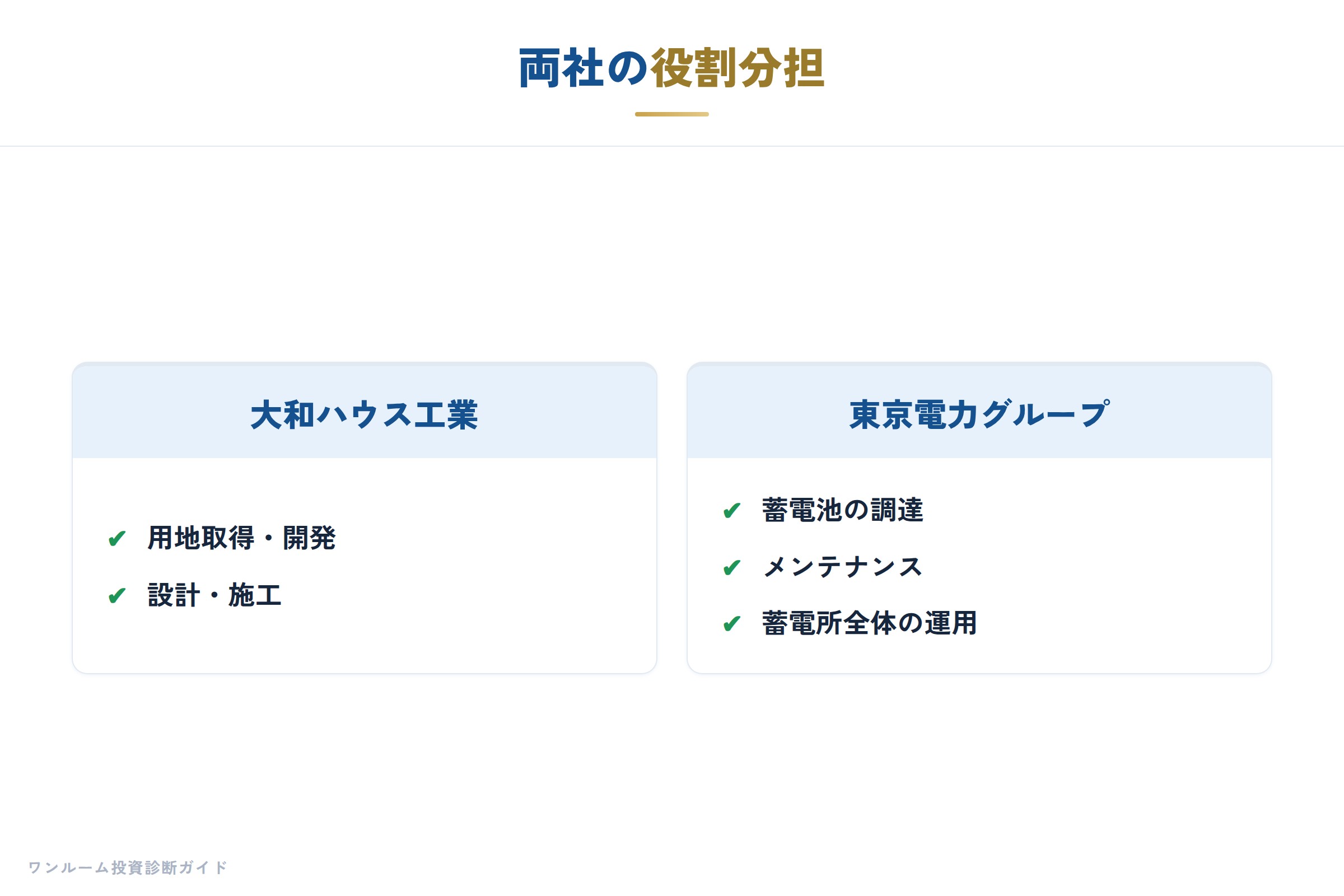Click the checkmark beside 蓄電所全体の運用

[x=732, y=623]
